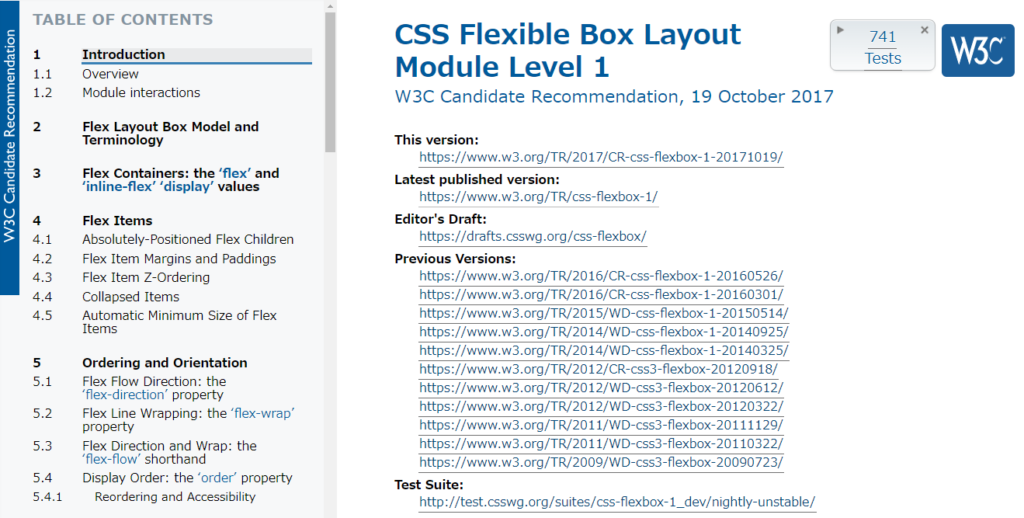Click the CSS Flexible Box Layout title
The width and height of the screenshot is (1024, 518).
pos(568,50)
